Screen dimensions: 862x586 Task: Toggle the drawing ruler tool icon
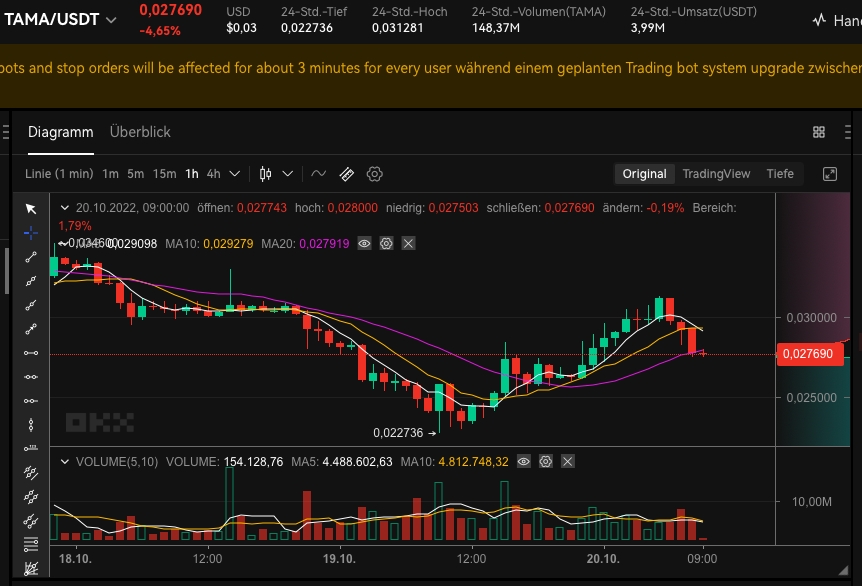coord(347,174)
